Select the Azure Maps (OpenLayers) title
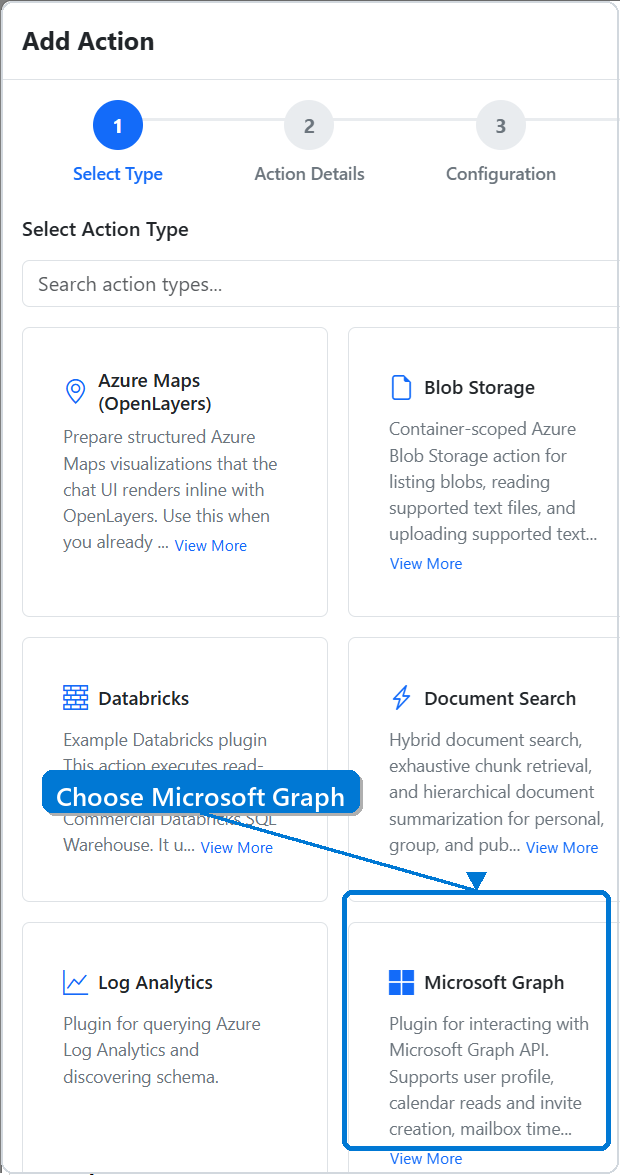Screen dimensions: 620x1175 point(155,392)
